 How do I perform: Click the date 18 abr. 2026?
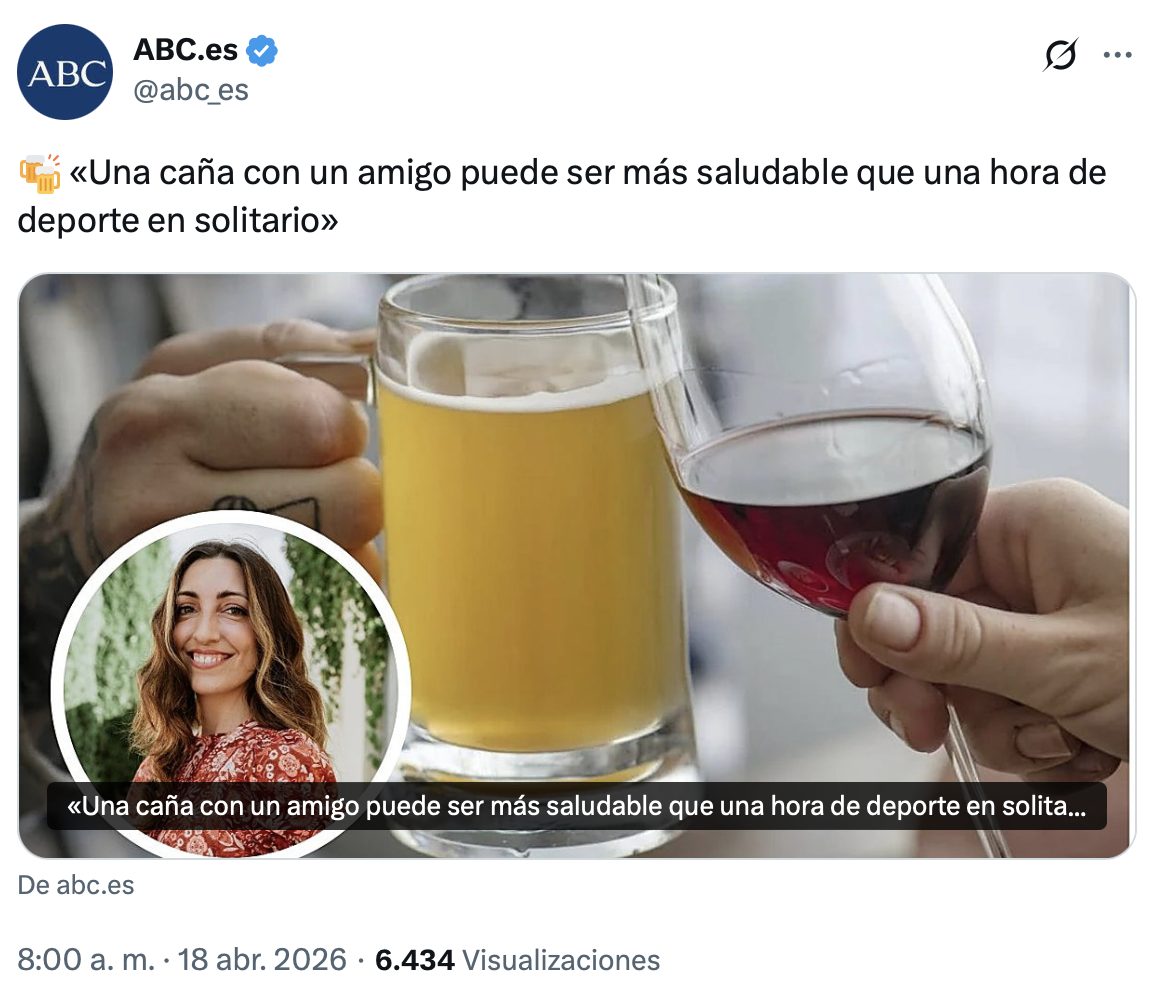pyautogui.click(x=262, y=960)
